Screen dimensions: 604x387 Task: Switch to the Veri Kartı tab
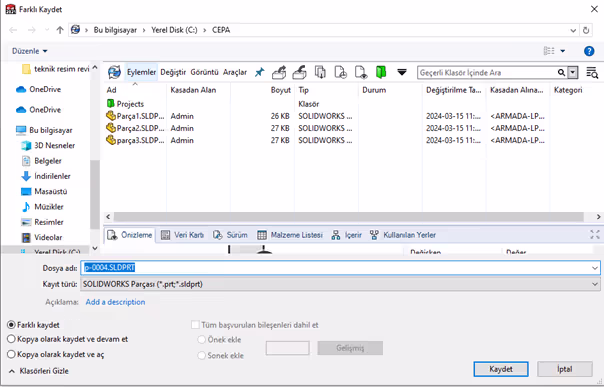pyautogui.click(x=182, y=235)
